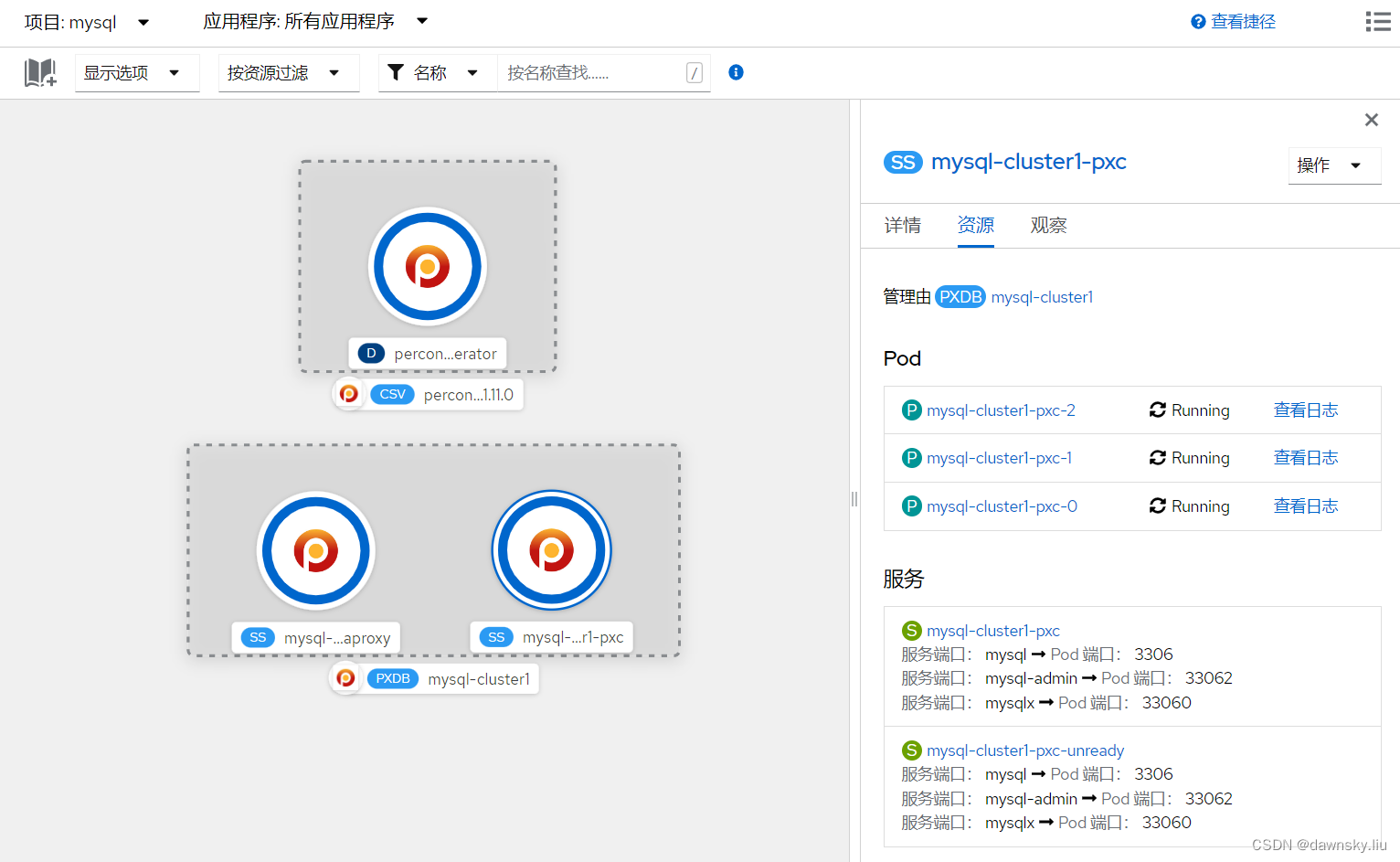The width and height of the screenshot is (1400, 862).
Task: Click the Percona logo beside PXDB mysql-cluster1 label
Action: [345, 678]
